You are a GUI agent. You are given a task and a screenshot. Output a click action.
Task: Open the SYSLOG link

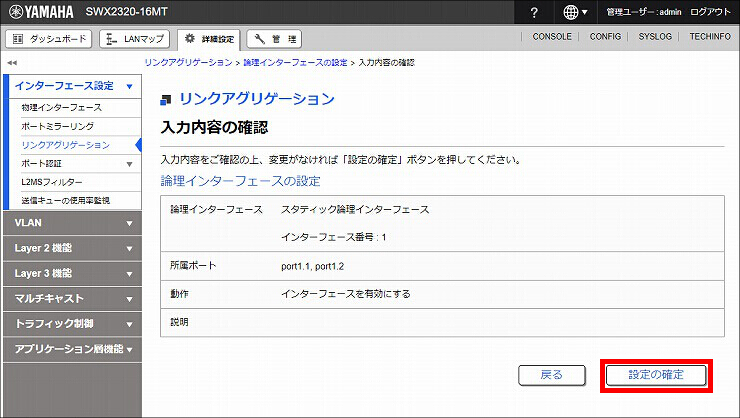pos(655,36)
